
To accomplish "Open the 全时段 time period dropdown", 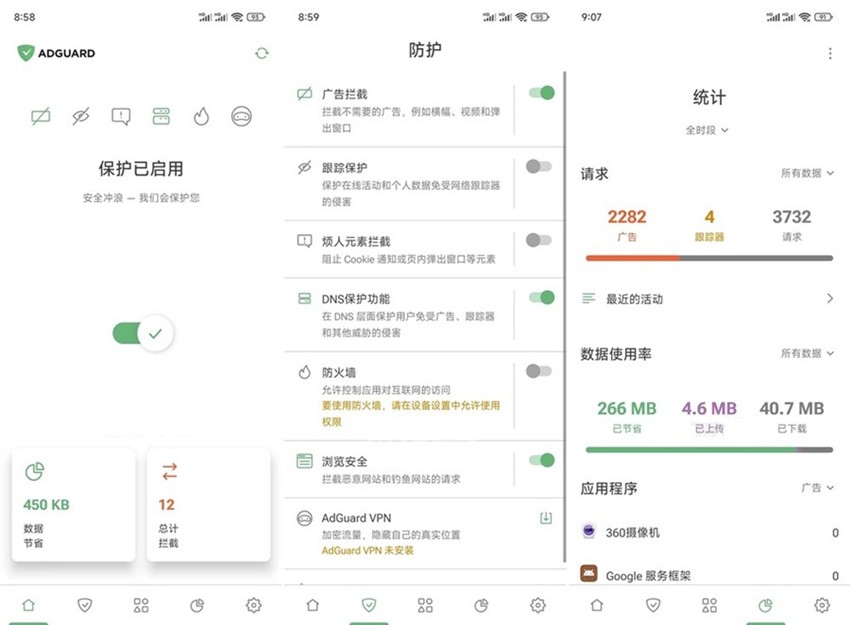I will point(707,130).
